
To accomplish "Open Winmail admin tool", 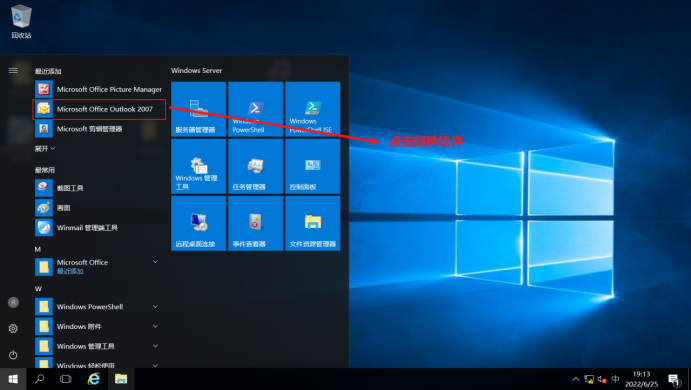I will (x=99, y=227).
